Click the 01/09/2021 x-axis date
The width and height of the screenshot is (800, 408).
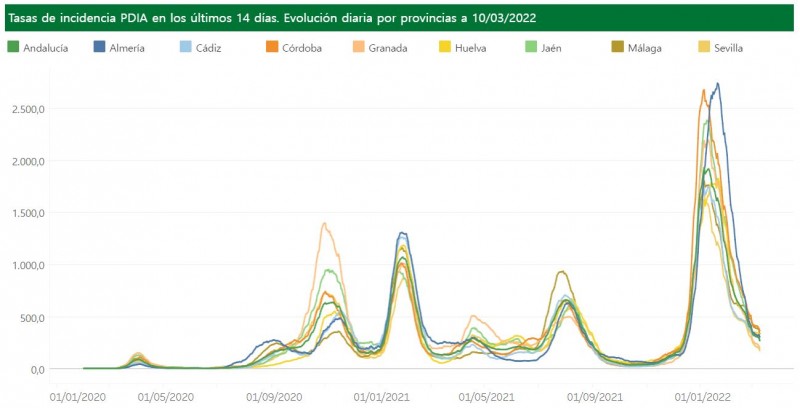click(594, 397)
